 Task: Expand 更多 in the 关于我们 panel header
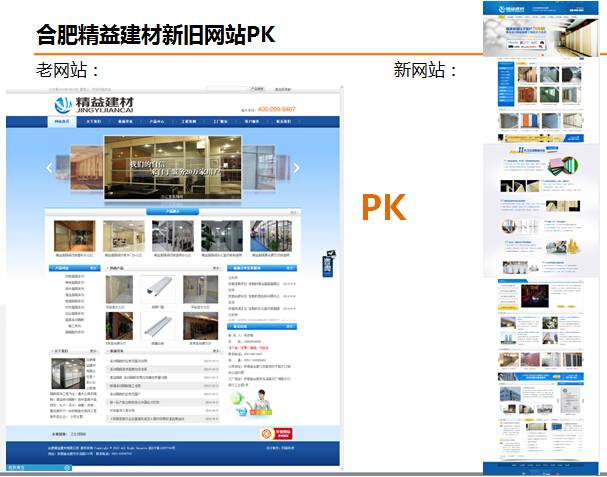[92, 351]
